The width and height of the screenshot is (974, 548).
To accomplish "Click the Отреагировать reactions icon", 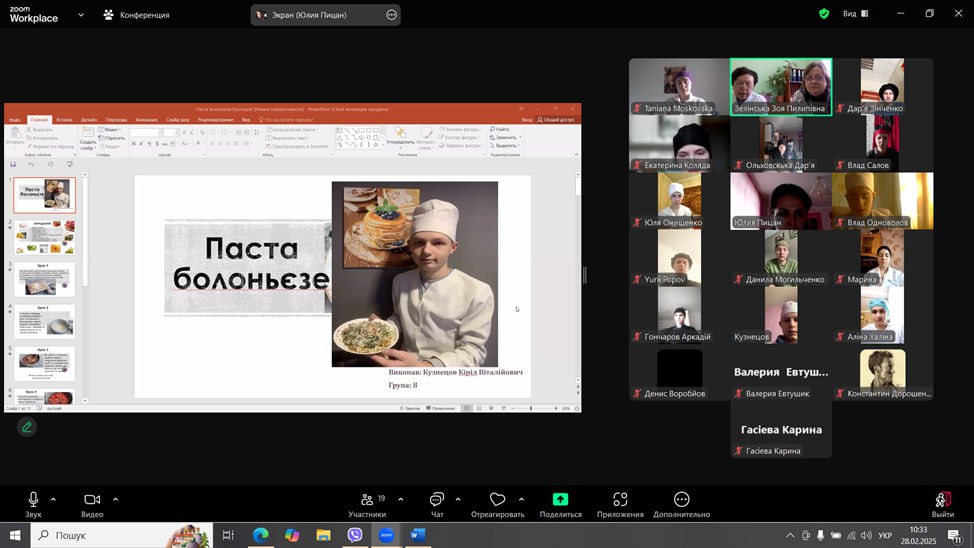I will pyautogui.click(x=497, y=500).
